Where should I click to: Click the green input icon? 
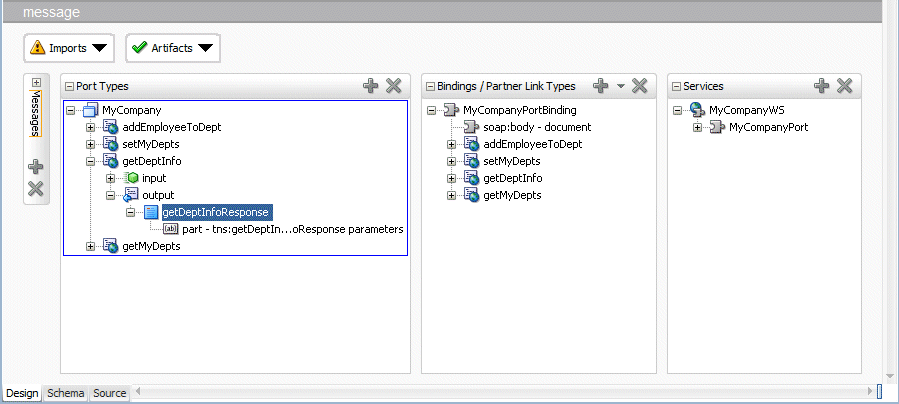(131, 178)
